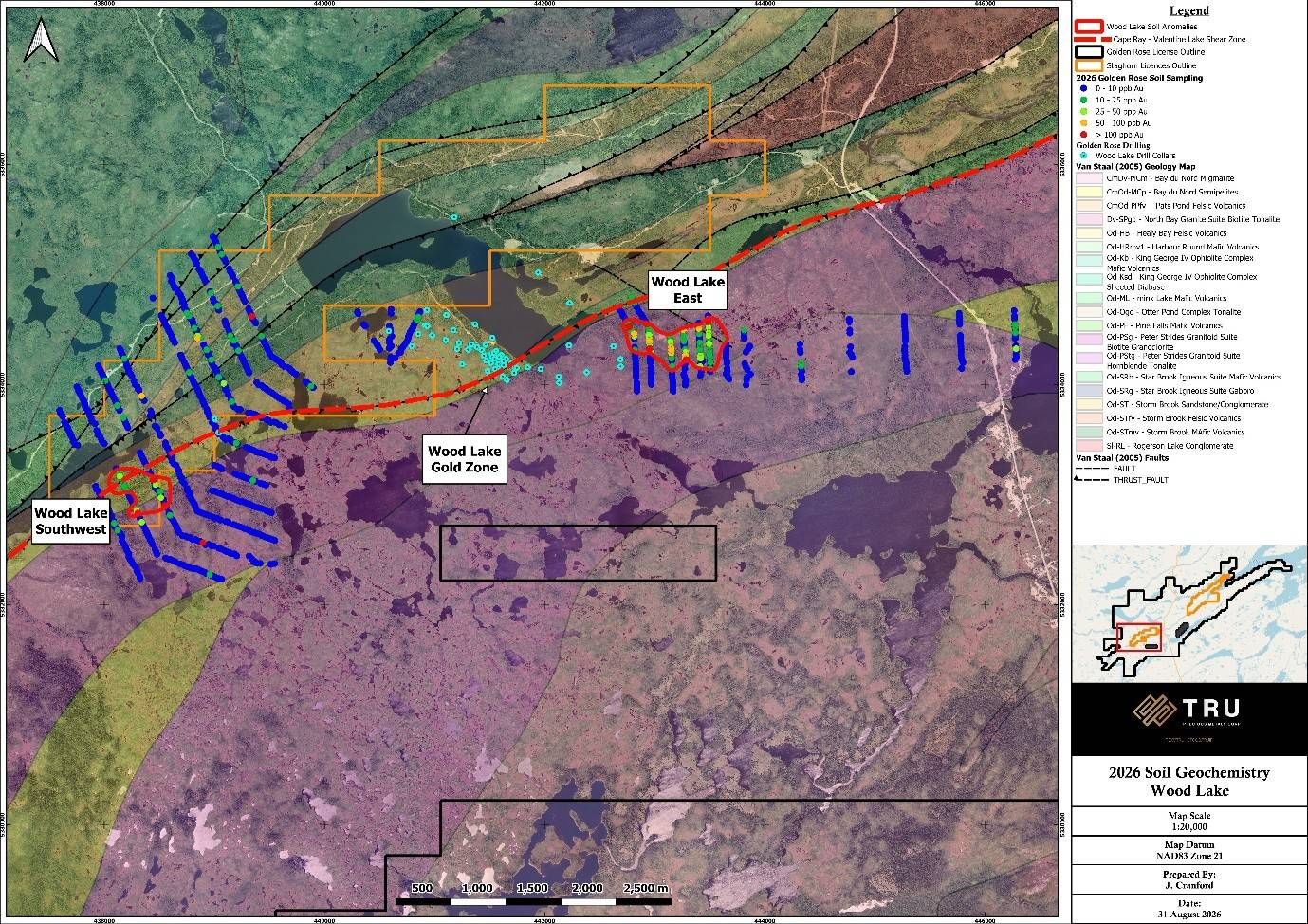This screenshot has height=924, width=1308.
Task: Click the orange 50 - 100 ppb Au dot
Action: pos(1084,122)
